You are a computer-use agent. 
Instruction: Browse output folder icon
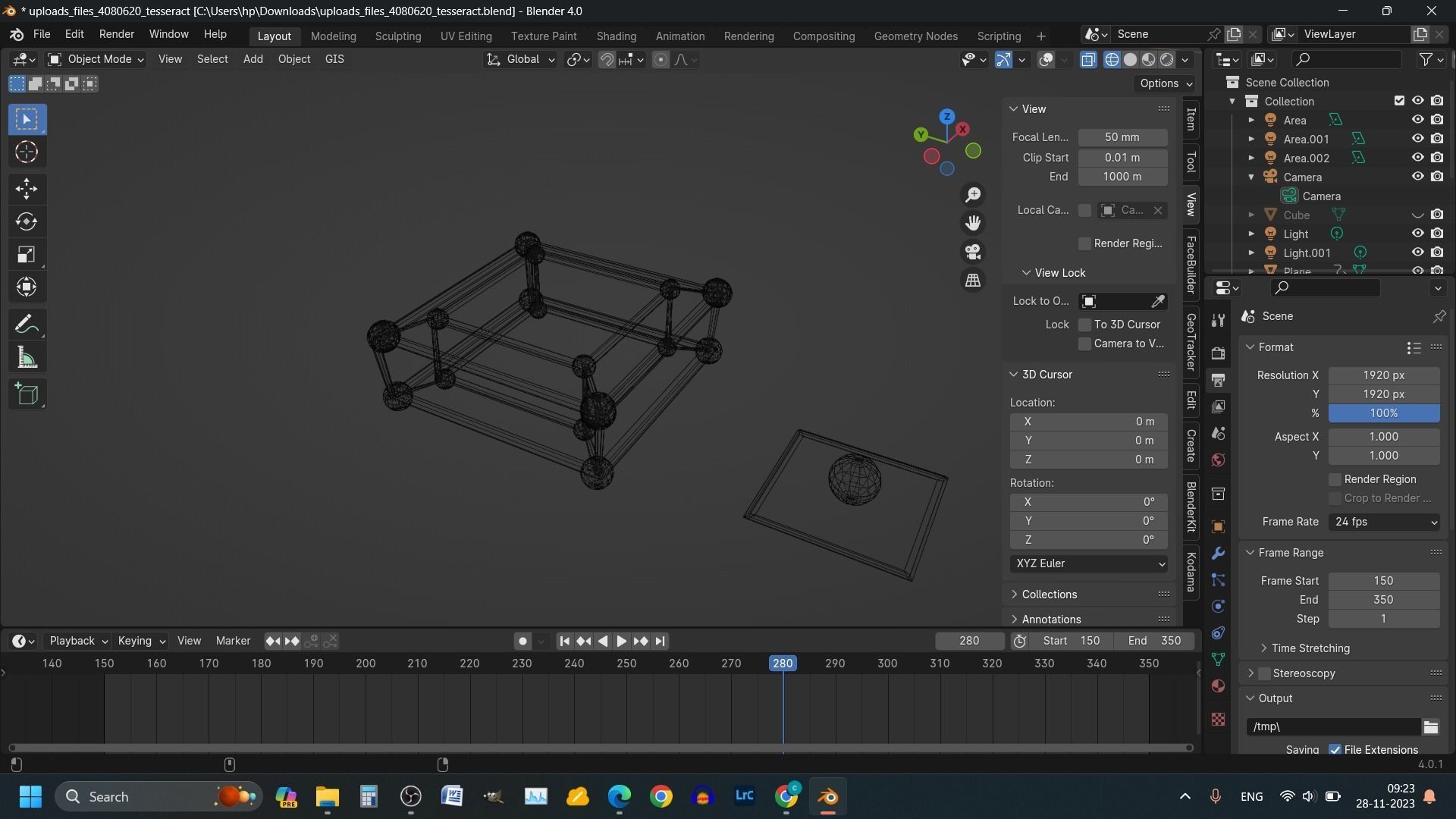1431,726
